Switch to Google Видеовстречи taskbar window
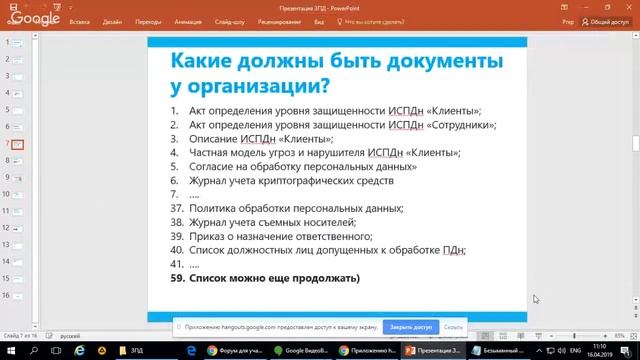This screenshot has width=640, height=360. click(x=301, y=351)
